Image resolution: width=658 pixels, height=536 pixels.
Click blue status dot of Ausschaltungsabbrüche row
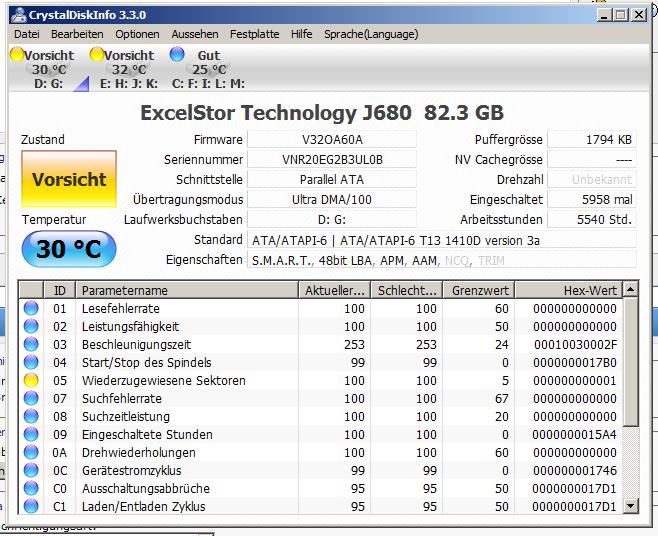tap(31, 489)
